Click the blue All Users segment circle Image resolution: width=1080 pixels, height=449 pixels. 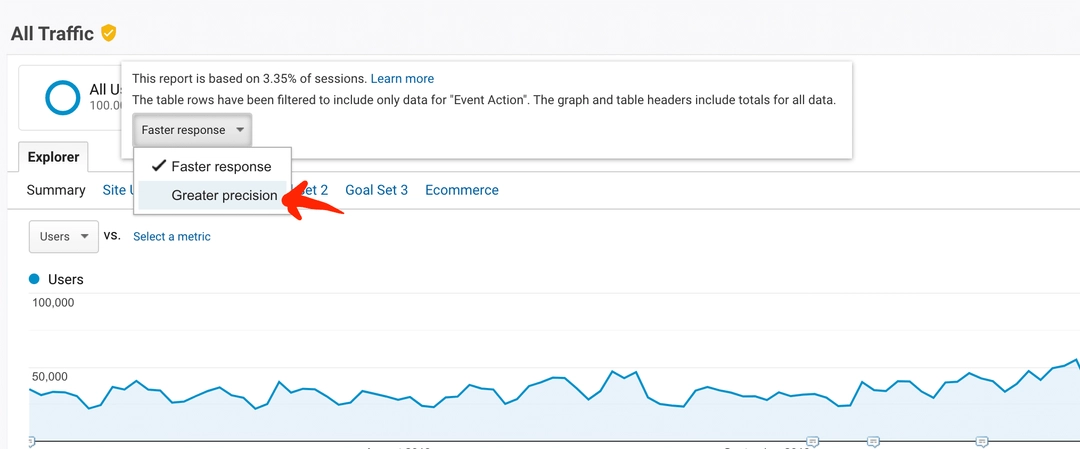coord(63,97)
